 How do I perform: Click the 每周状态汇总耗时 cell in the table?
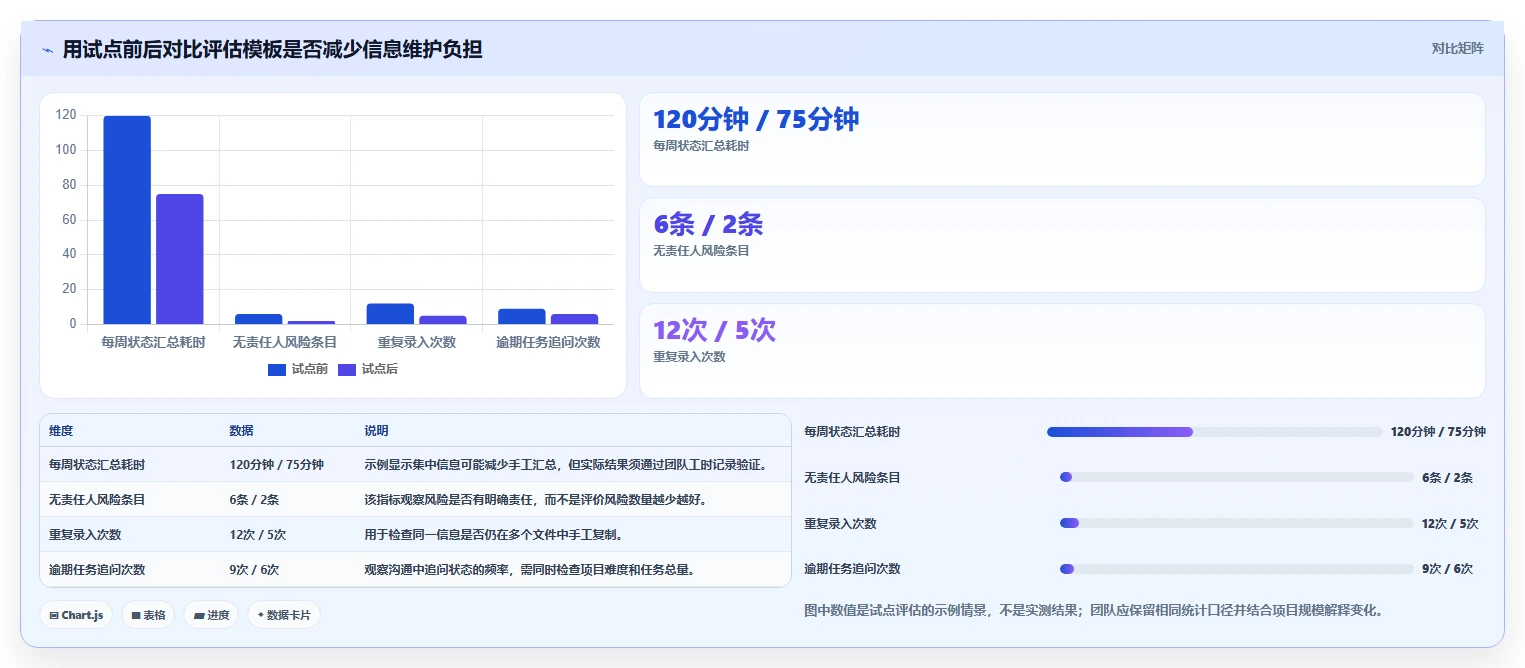(97, 465)
